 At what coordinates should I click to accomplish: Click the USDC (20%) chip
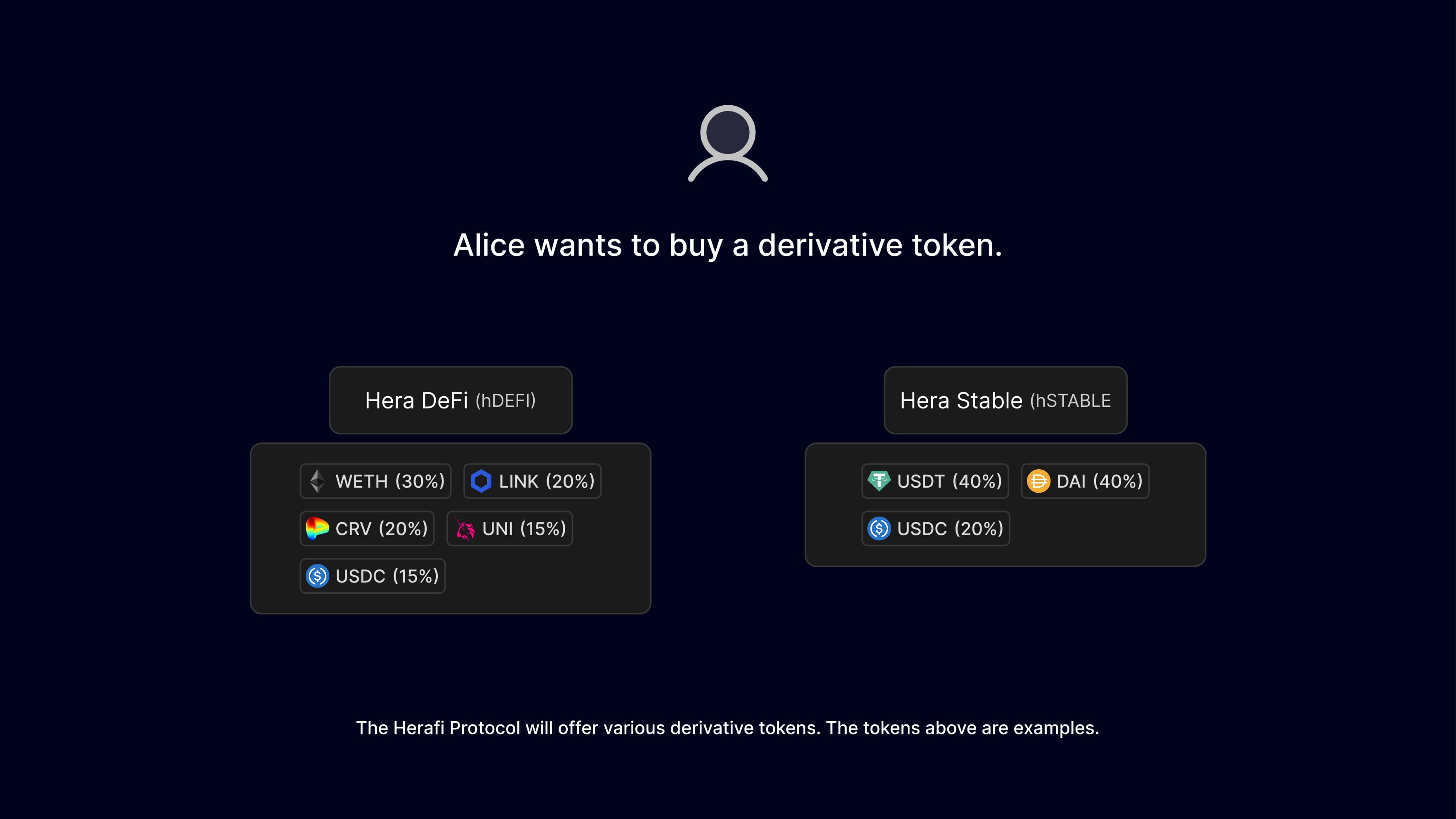pos(935,529)
